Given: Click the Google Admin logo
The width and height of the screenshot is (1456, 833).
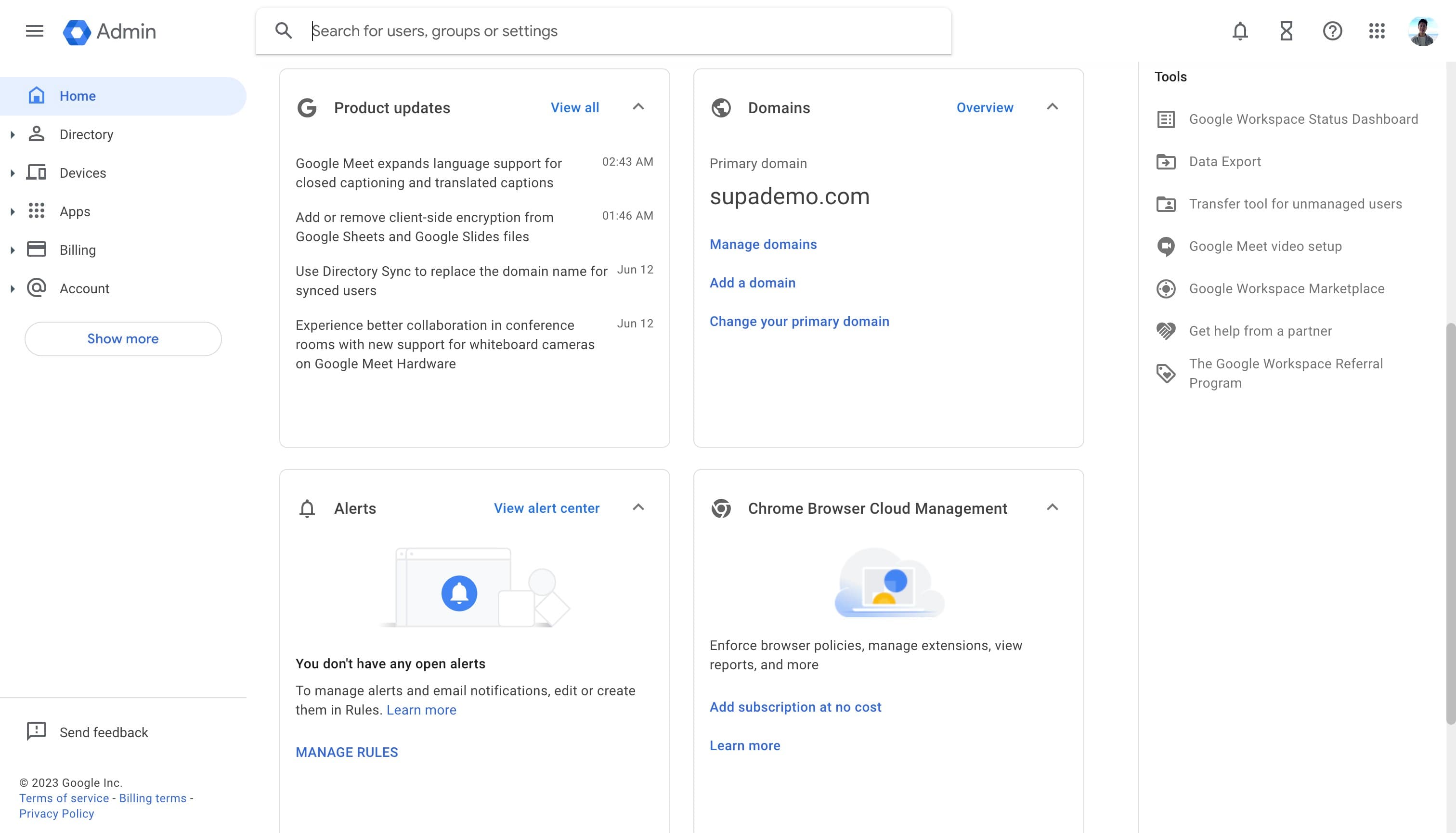Looking at the screenshot, I should pyautogui.click(x=109, y=31).
